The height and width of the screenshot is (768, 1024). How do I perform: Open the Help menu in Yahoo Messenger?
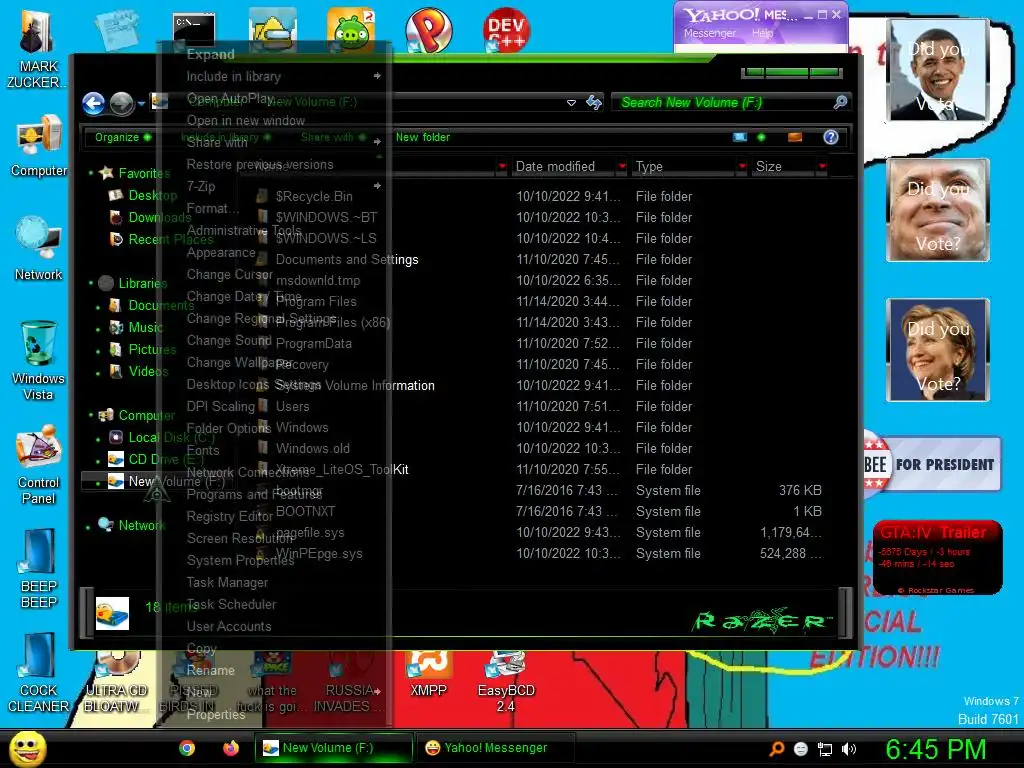[763, 33]
